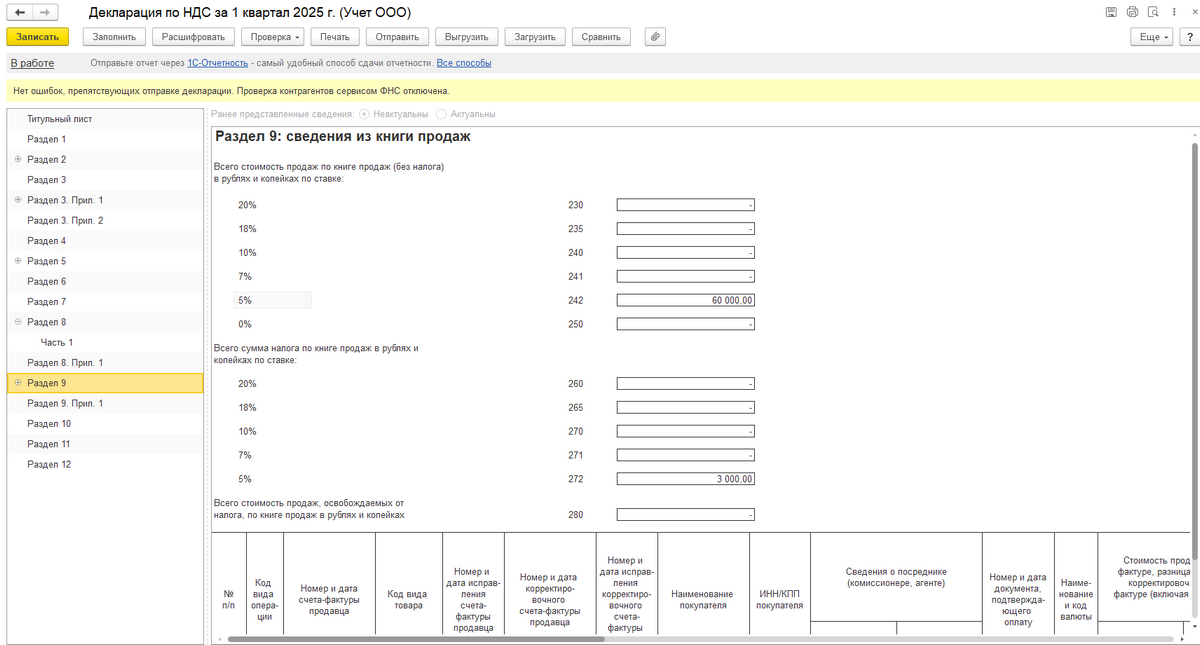The width and height of the screenshot is (1200, 645).
Task: Open the print preview magnifier icon
Action: (1154, 13)
